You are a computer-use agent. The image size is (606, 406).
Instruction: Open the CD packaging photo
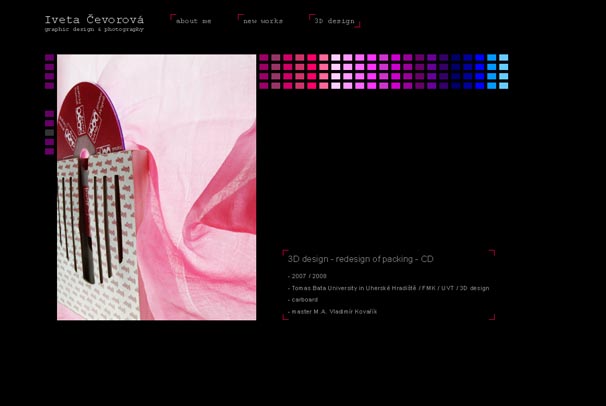pyautogui.click(x=156, y=187)
